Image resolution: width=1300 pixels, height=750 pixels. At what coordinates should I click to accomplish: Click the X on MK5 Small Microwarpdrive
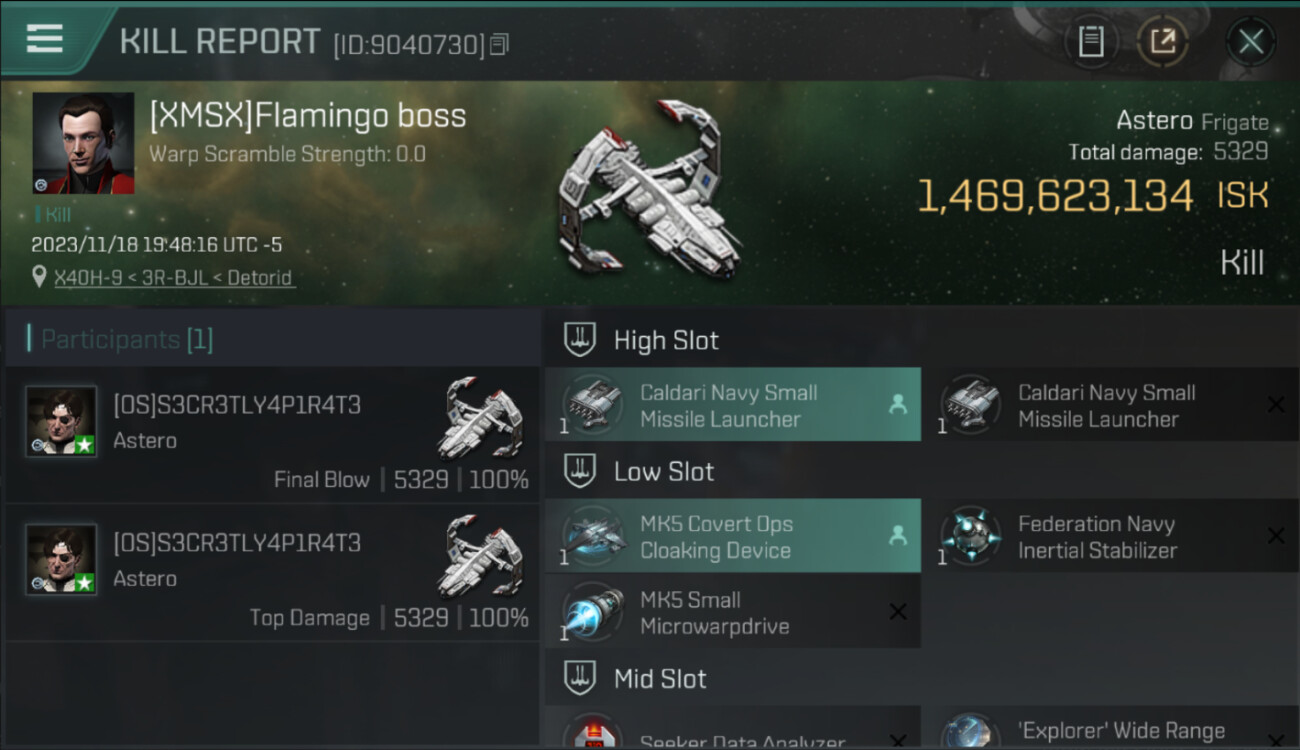point(898,612)
